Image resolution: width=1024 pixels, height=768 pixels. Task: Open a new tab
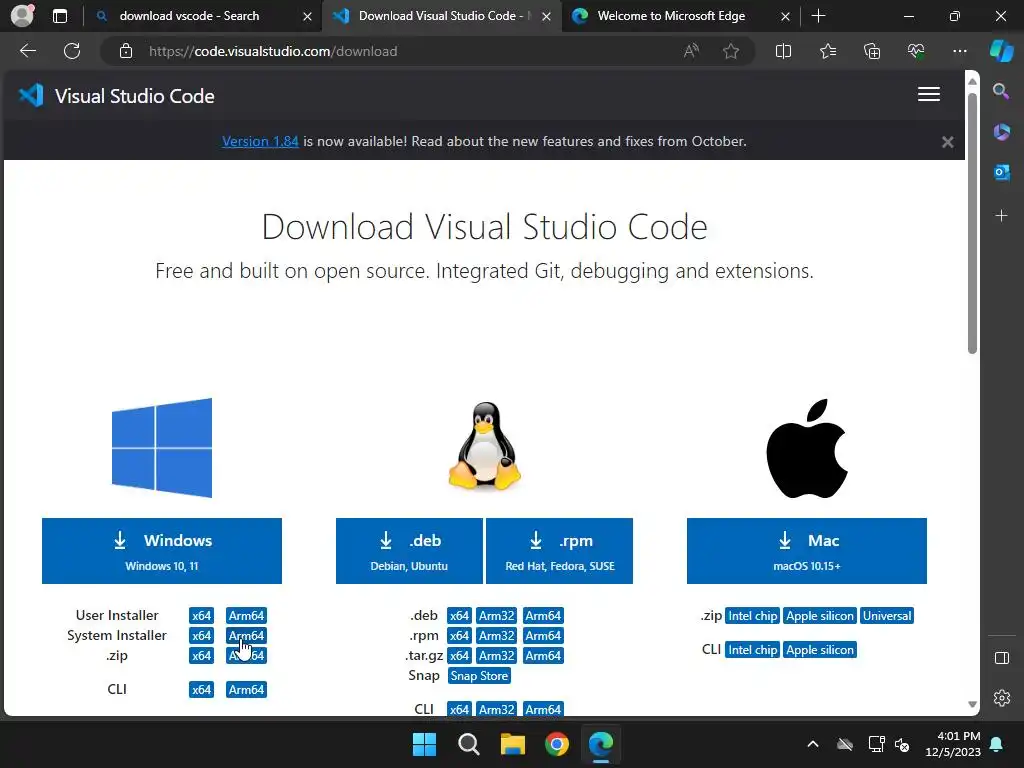[x=818, y=16]
